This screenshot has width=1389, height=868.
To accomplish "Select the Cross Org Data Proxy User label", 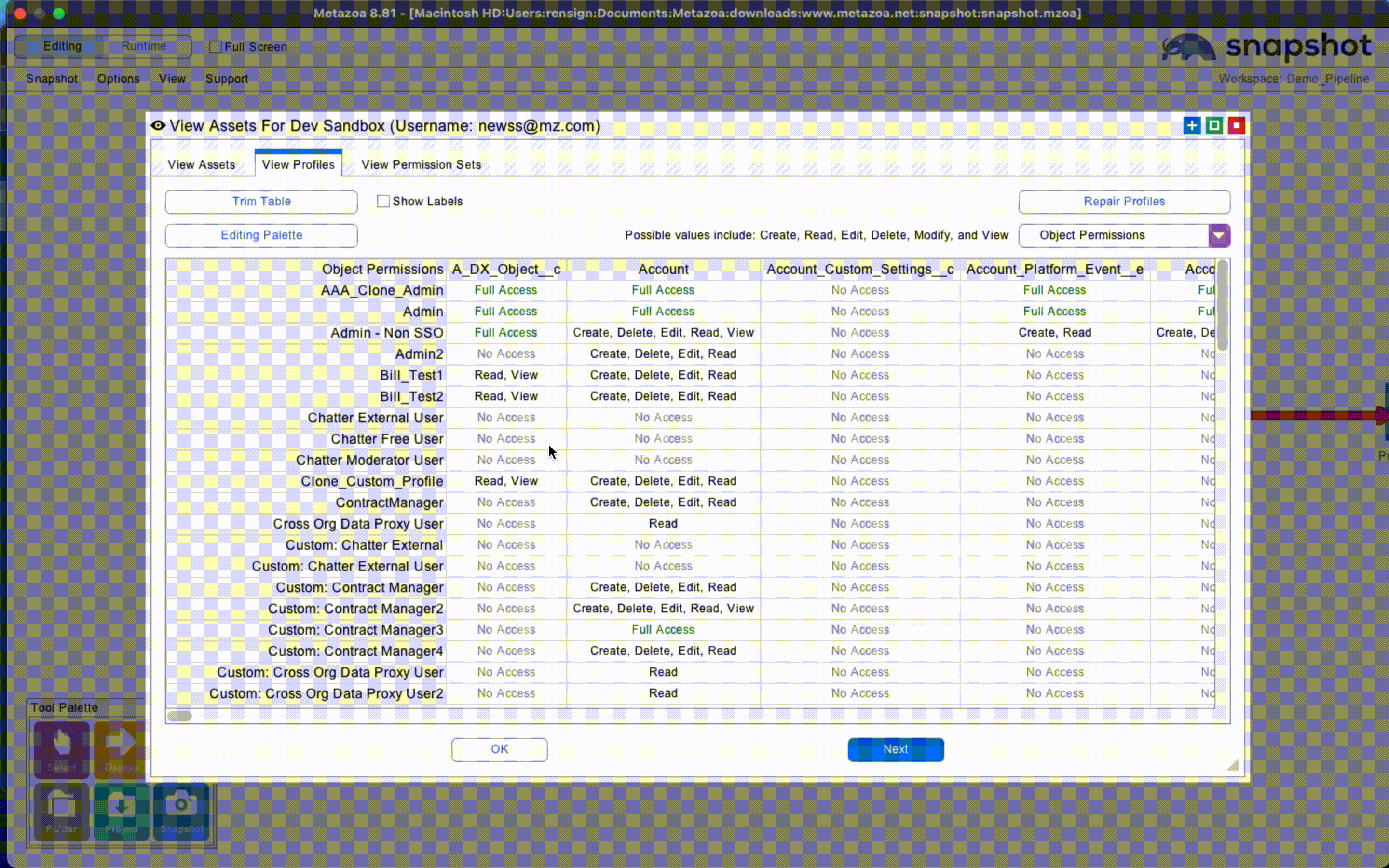I will [x=358, y=524].
